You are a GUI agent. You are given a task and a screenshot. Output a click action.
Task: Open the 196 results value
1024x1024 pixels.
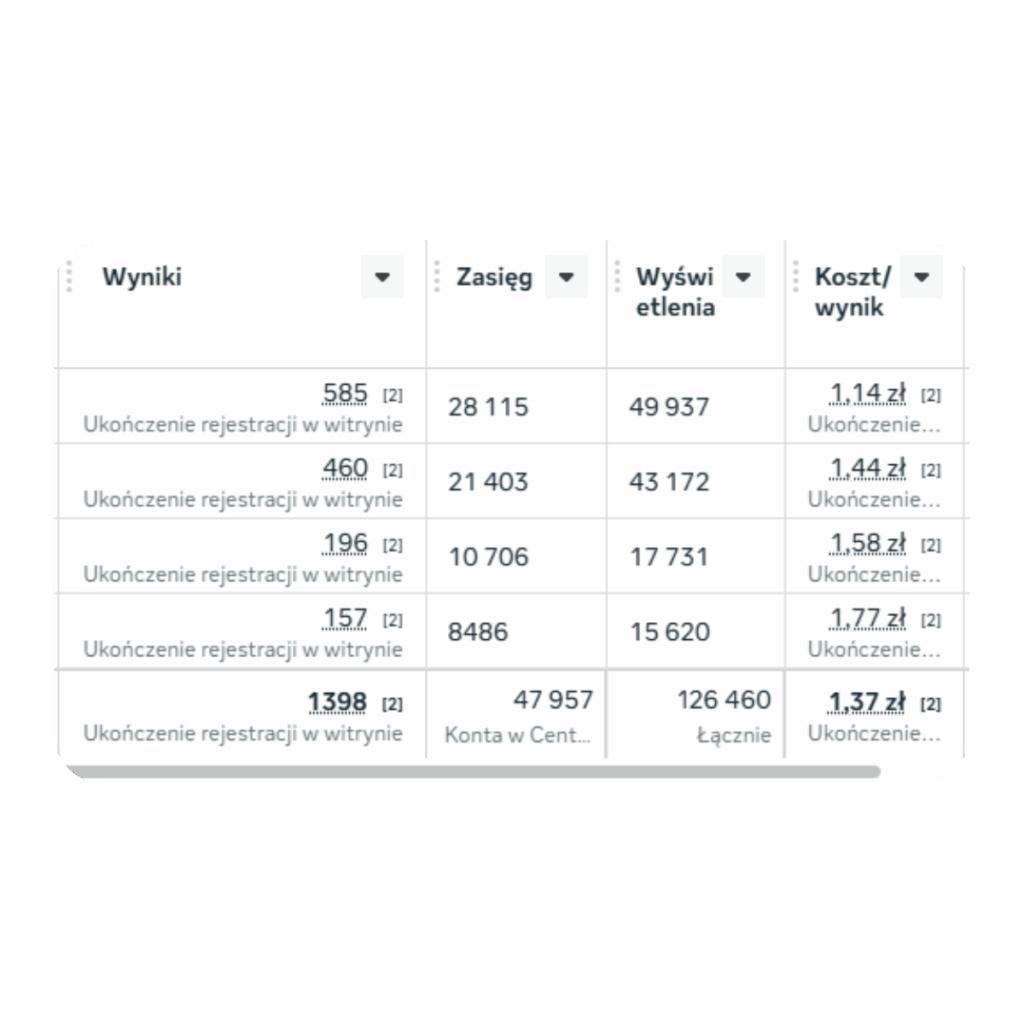345,544
